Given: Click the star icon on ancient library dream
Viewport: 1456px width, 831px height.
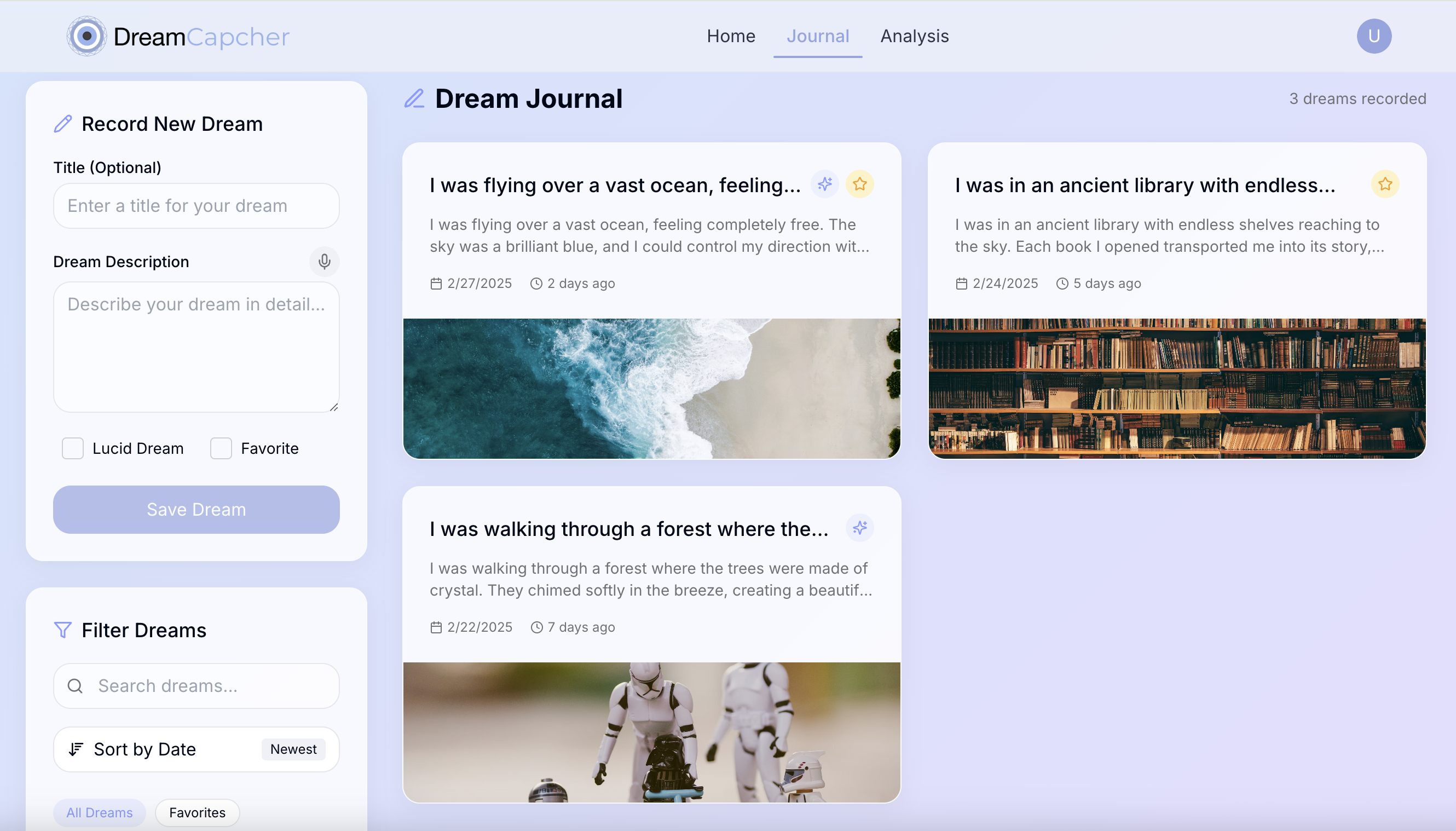Looking at the screenshot, I should [1385, 184].
